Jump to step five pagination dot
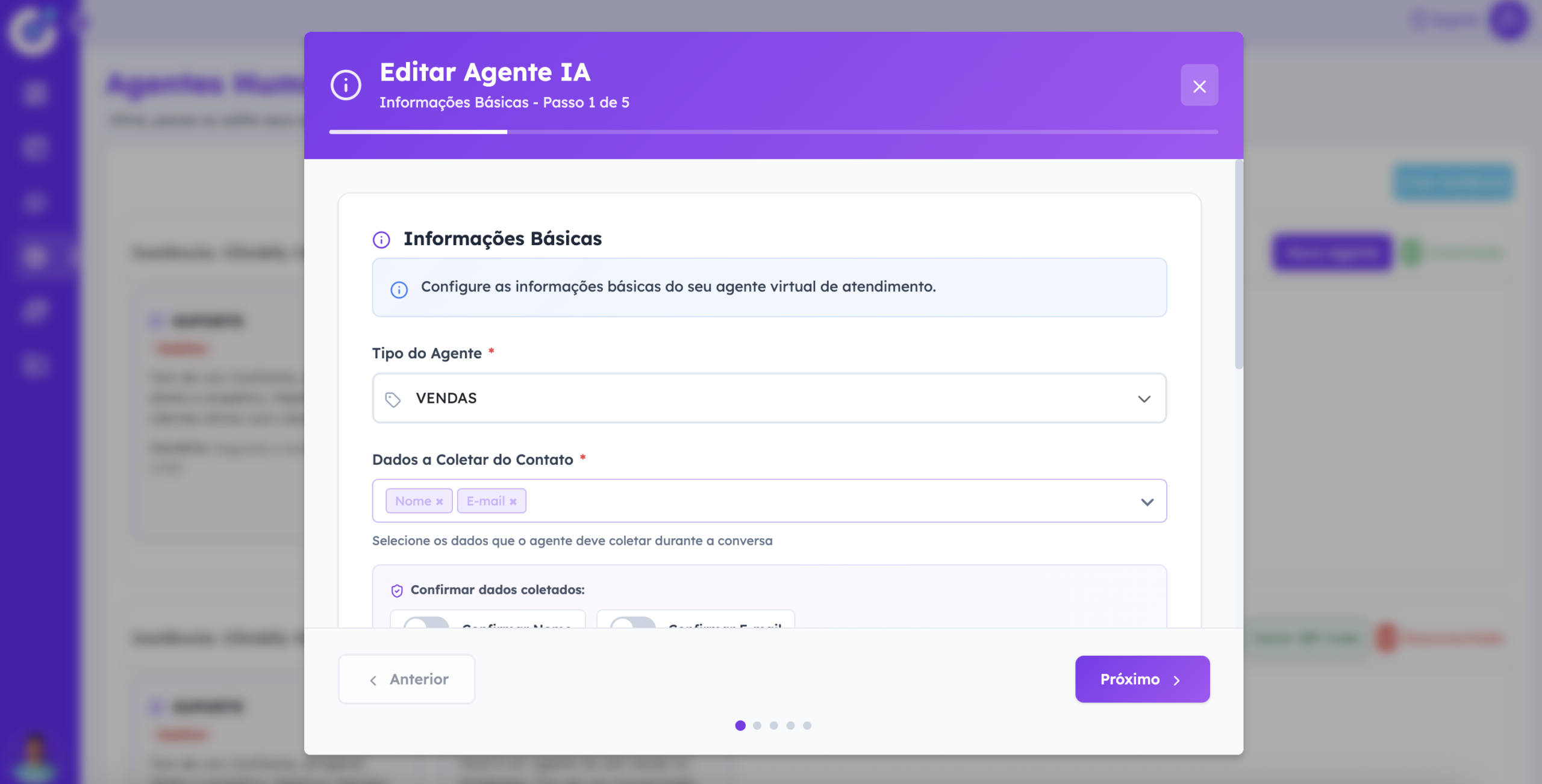This screenshot has width=1542, height=784. pos(807,726)
